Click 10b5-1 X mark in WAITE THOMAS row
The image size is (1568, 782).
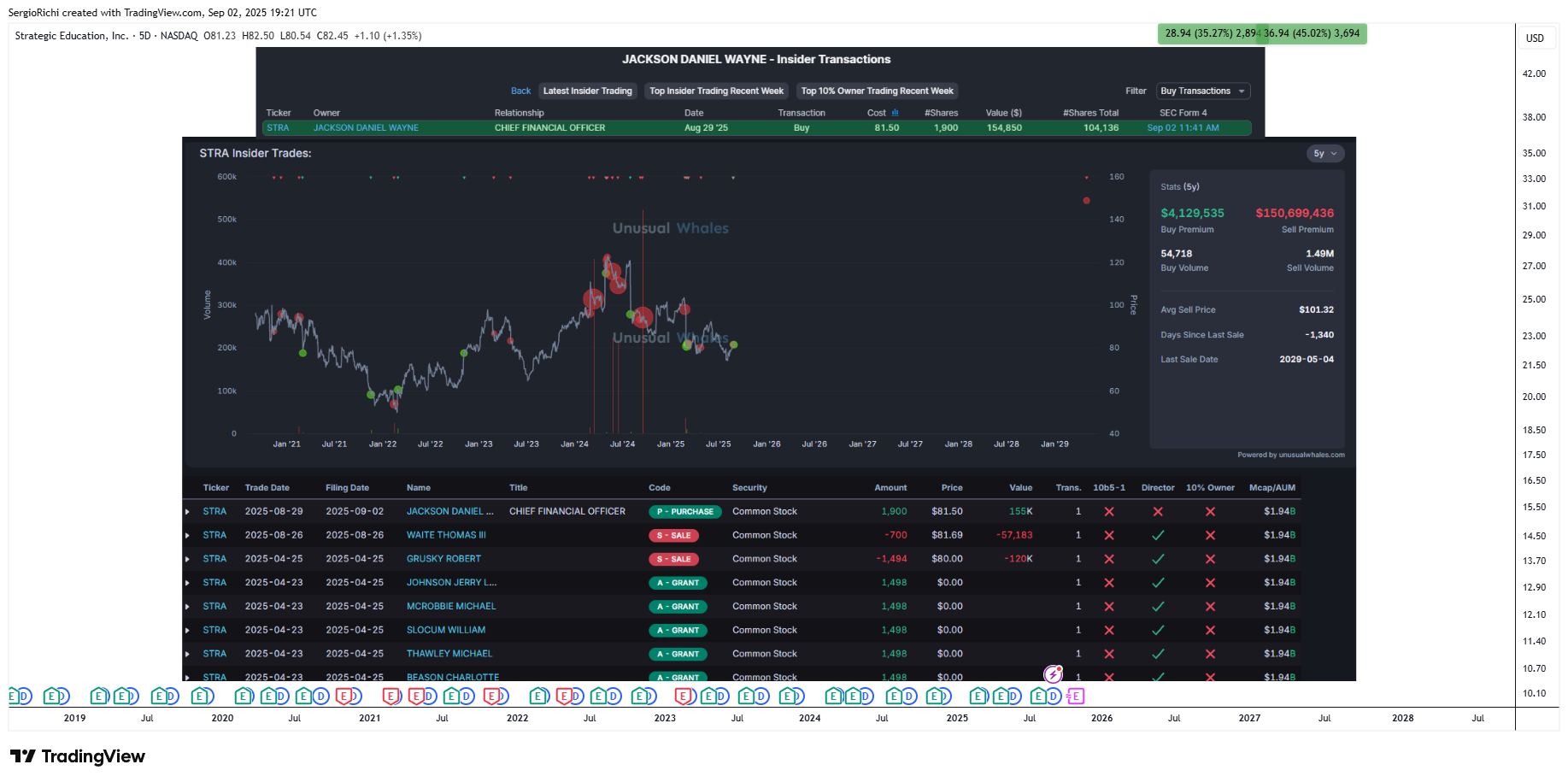click(1109, 536)
